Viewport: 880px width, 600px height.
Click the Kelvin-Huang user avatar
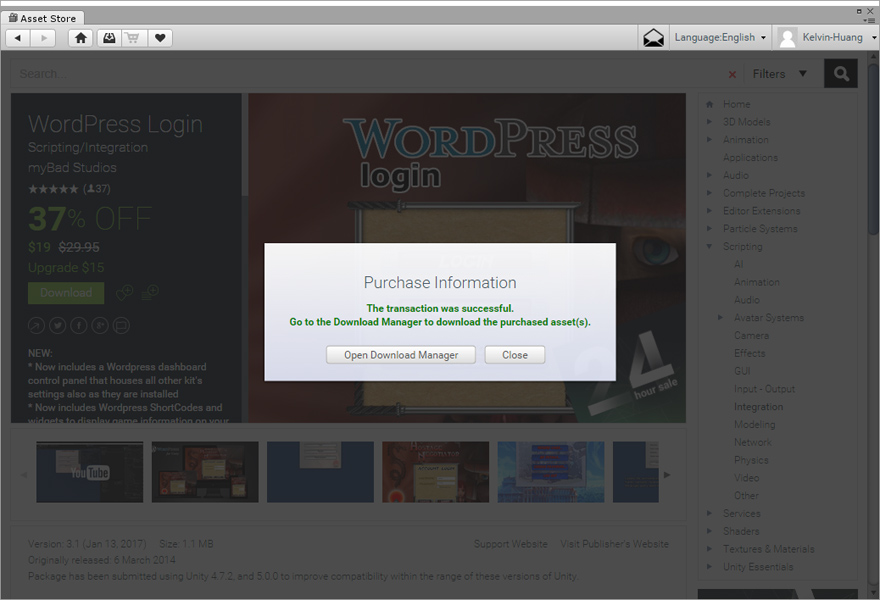pyautogui.click(x=787, y=38)
